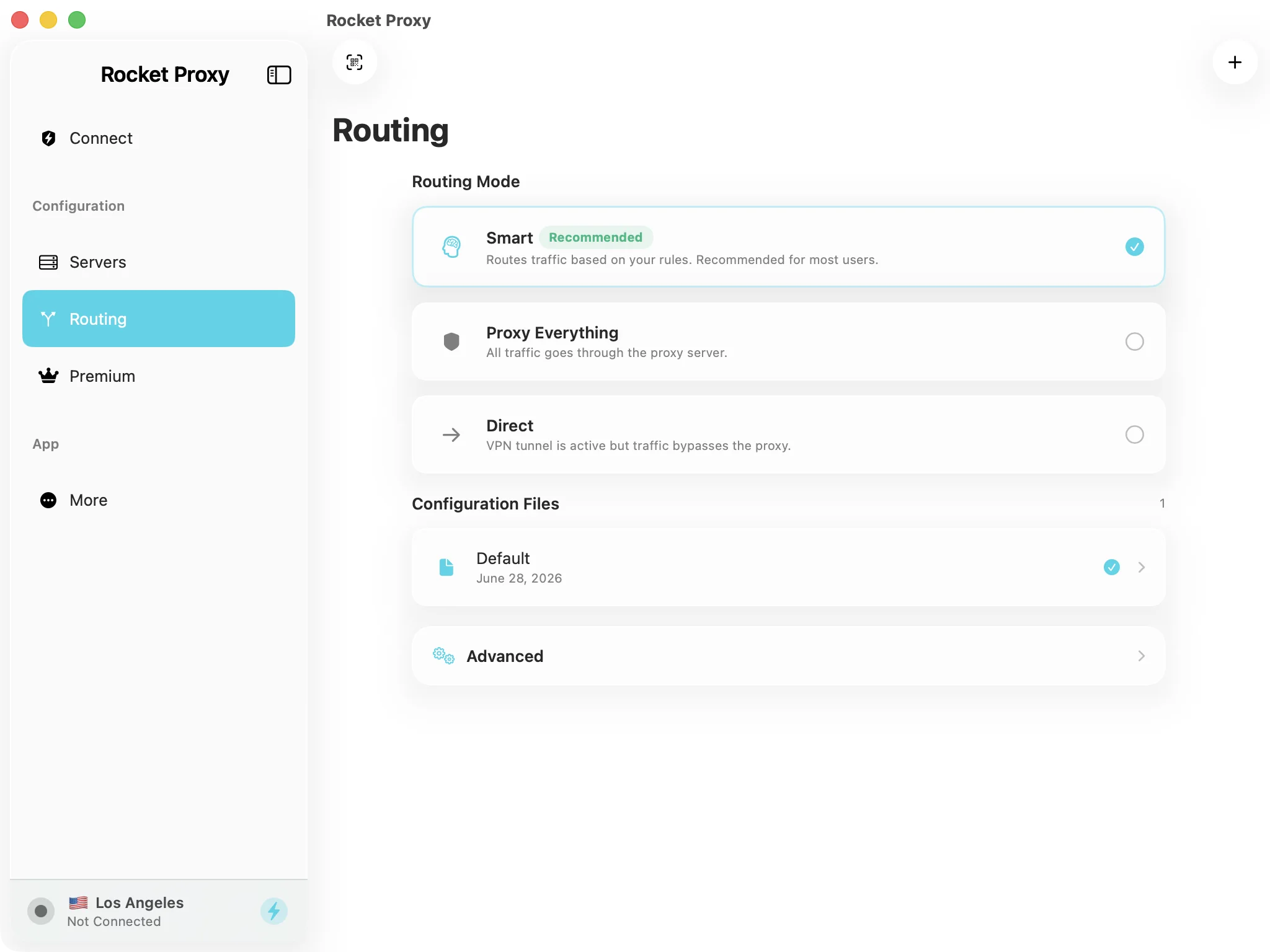Expand the Default configuration file chevron
The height and width of the screenshot is (952, 1270).
click(1141, 567)
